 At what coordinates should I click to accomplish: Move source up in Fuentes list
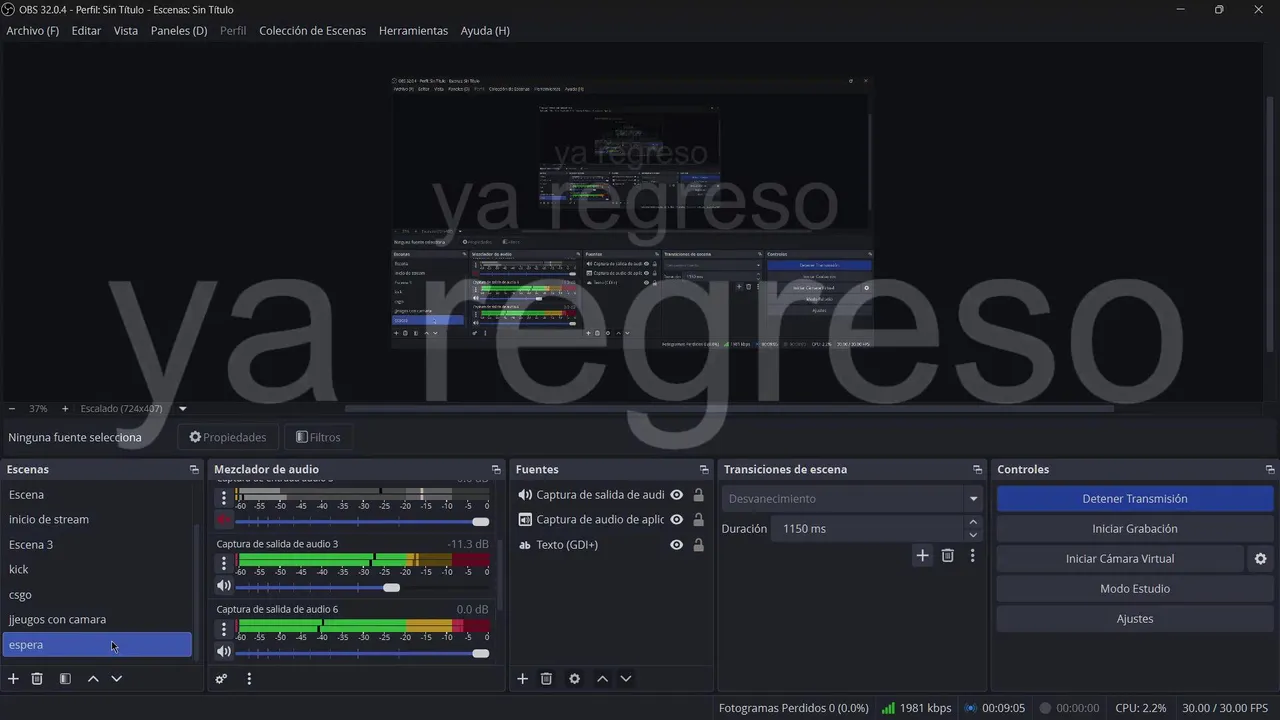tap(602, 679)
